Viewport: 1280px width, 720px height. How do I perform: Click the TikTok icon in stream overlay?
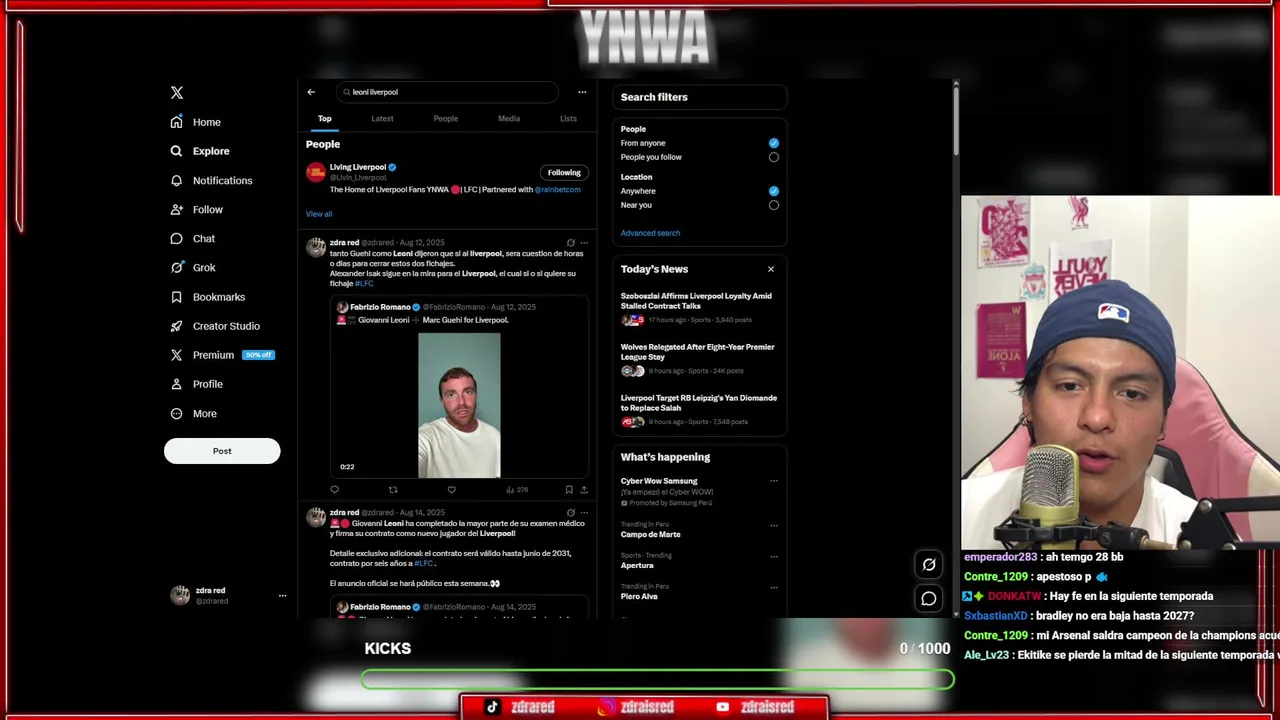[x=492, y=707]
